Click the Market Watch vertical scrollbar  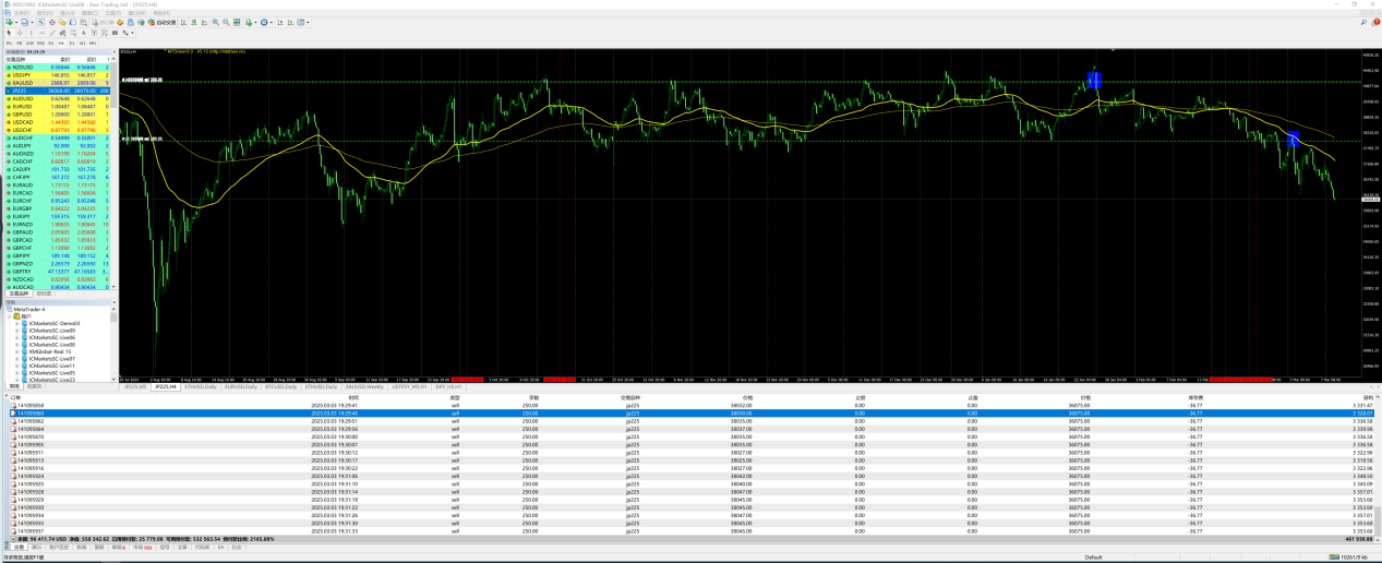[114, 175]
